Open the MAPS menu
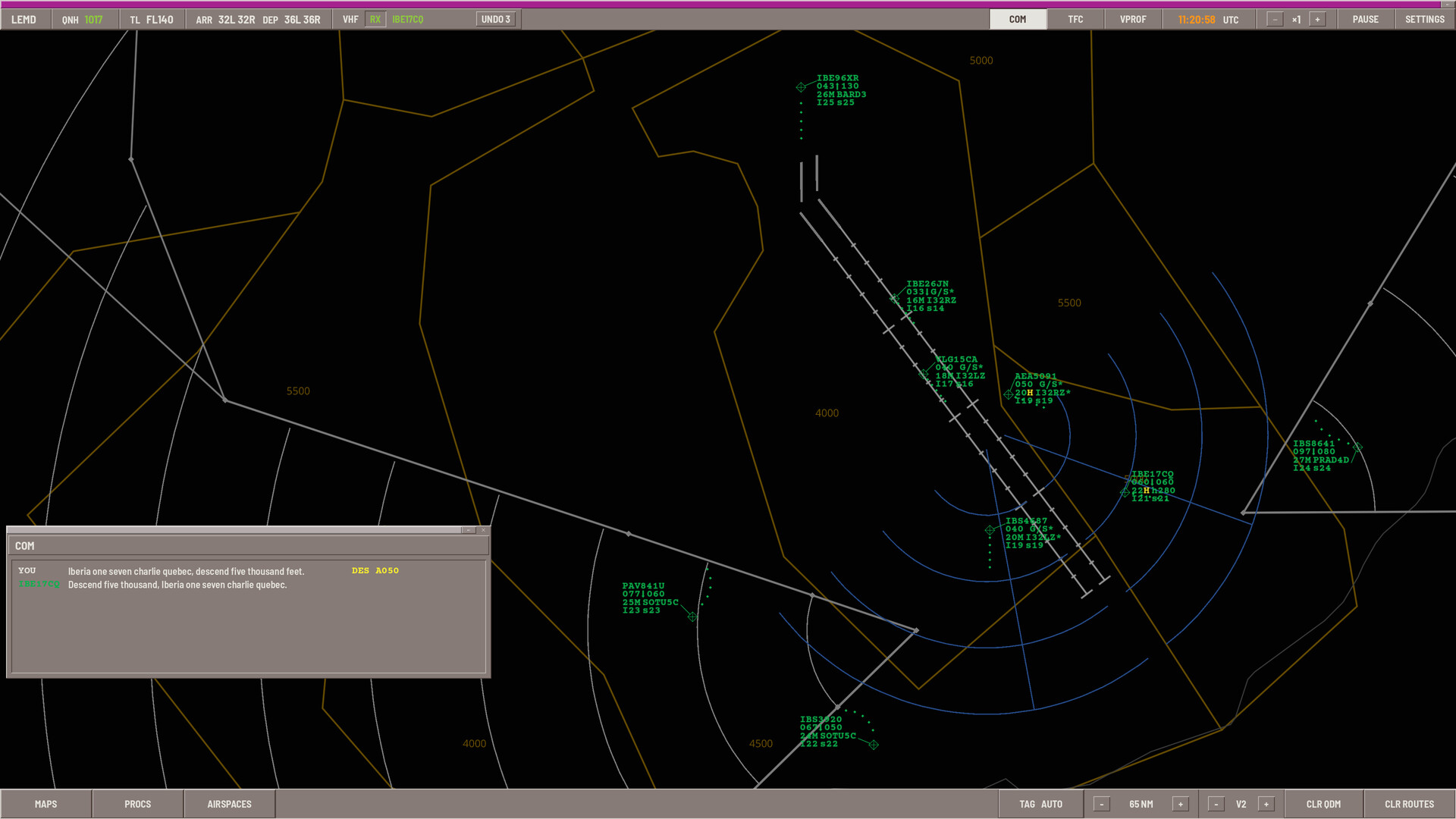The width and height of the screenshot is (1456, 819). (45, 805)
